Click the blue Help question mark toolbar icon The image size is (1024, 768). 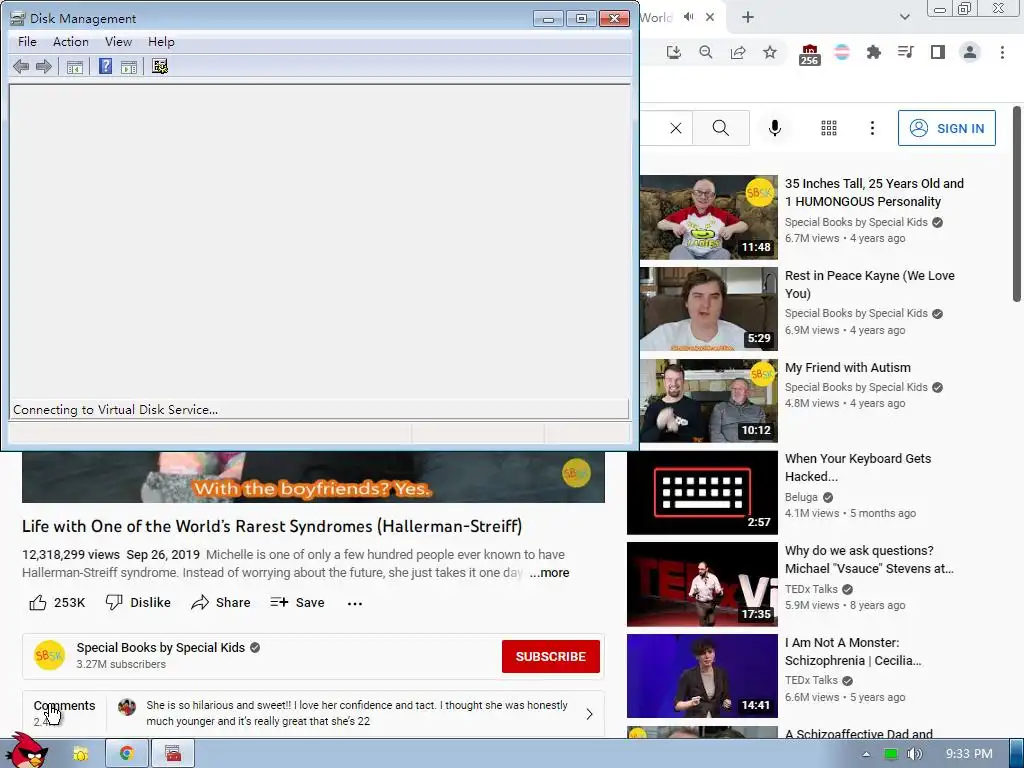pos(105,67)
